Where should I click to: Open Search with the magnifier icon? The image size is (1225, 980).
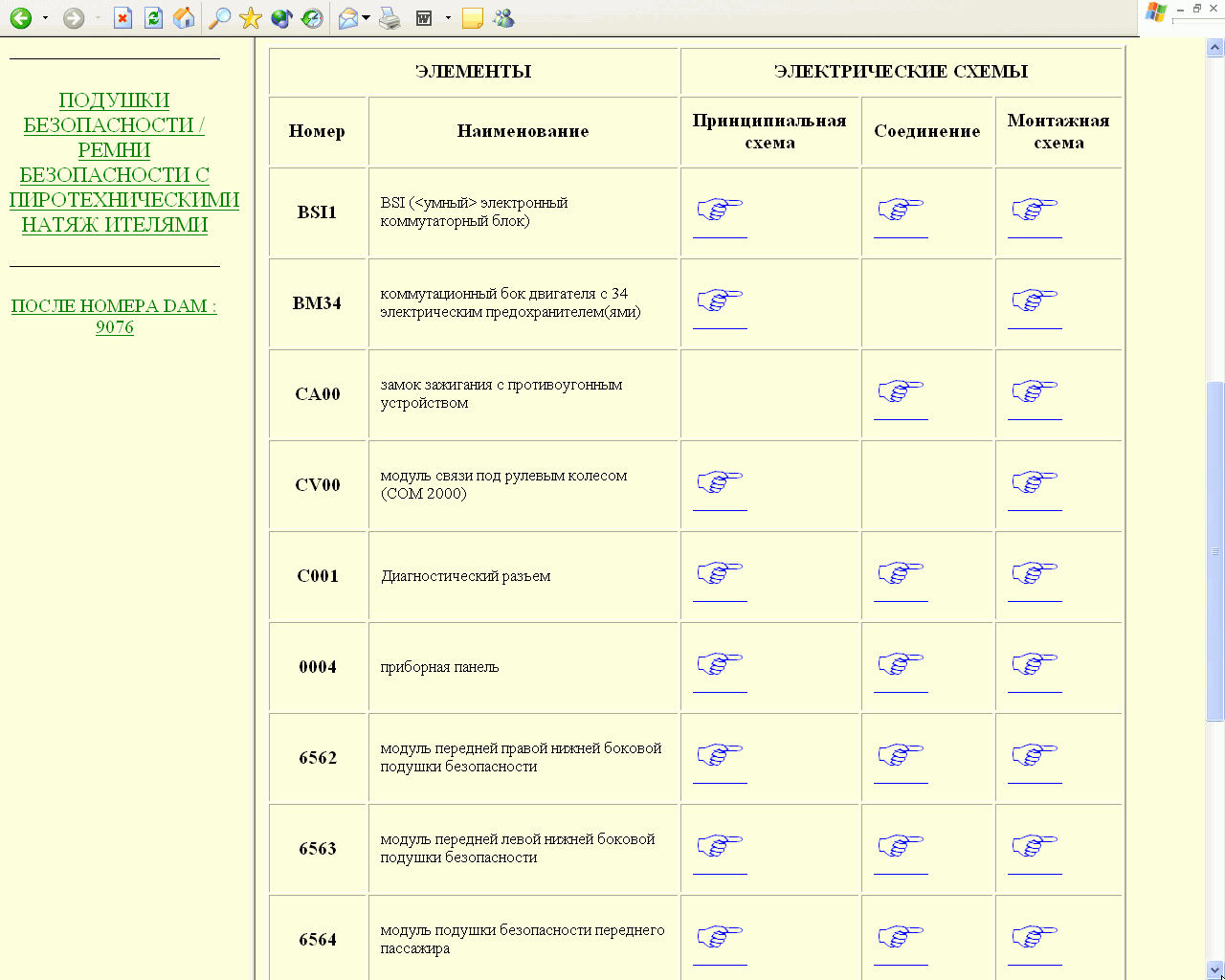point(220,18)
